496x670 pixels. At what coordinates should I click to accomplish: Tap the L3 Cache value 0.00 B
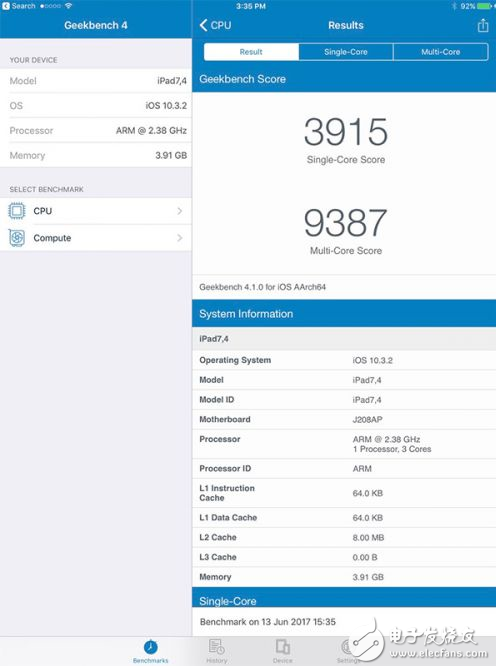click(x=365, y=557)
